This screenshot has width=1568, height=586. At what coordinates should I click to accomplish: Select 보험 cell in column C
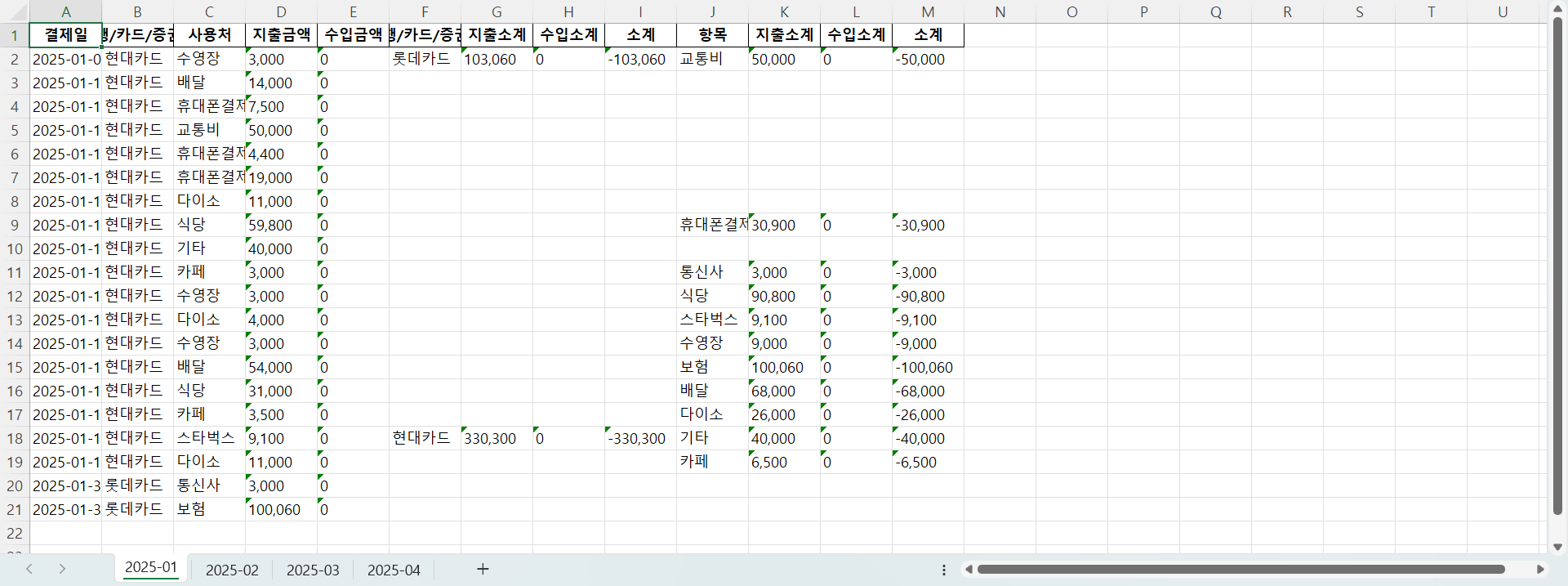pyautogui.click(x=209, y=509)
